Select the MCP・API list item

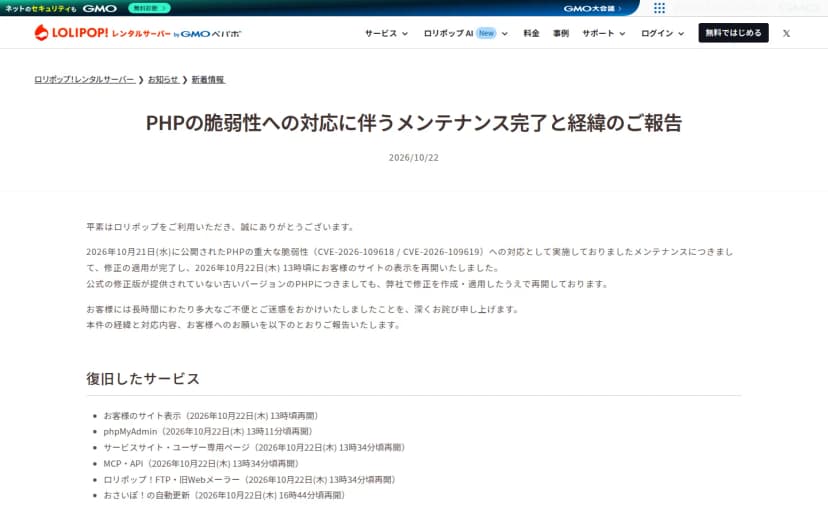(x=201, y=464)
